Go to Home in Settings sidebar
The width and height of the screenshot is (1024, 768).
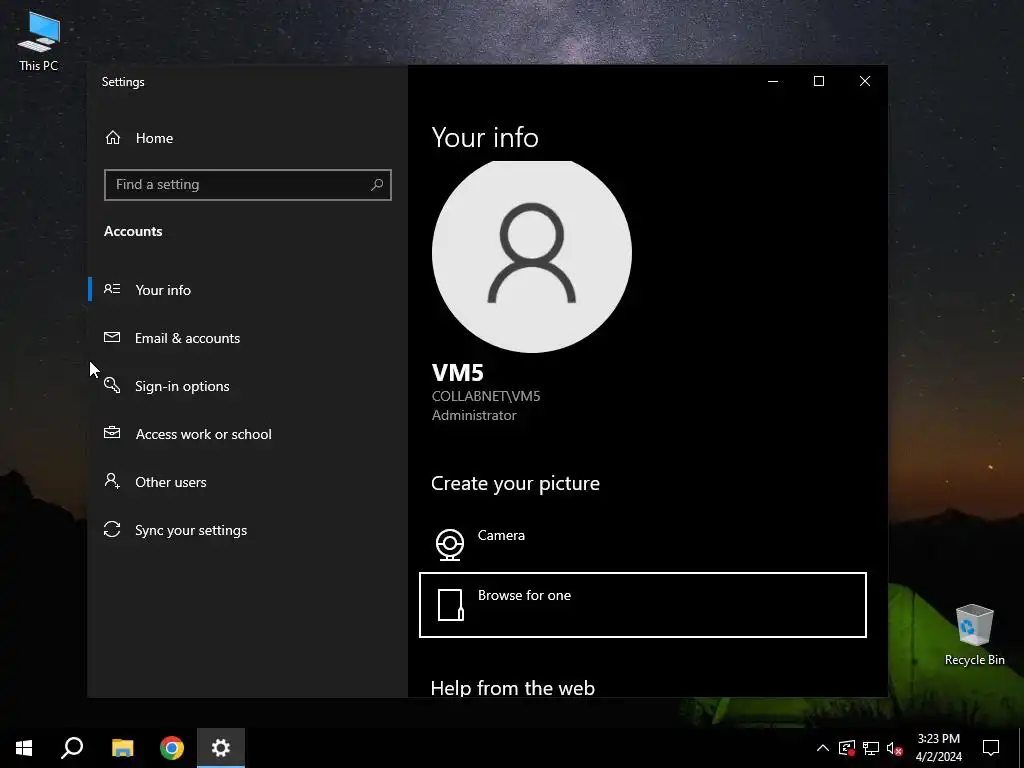pos(248,138)
